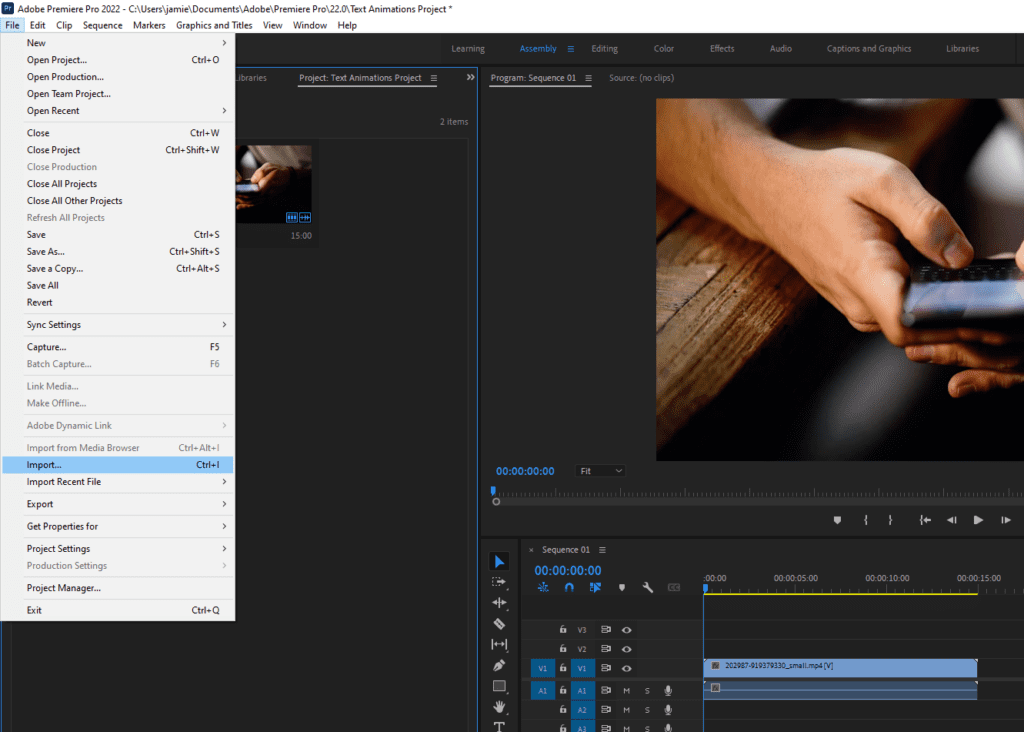The image size is (1024, 732).
Task: Choose Save As... menu entry
Action: point(118,251)
